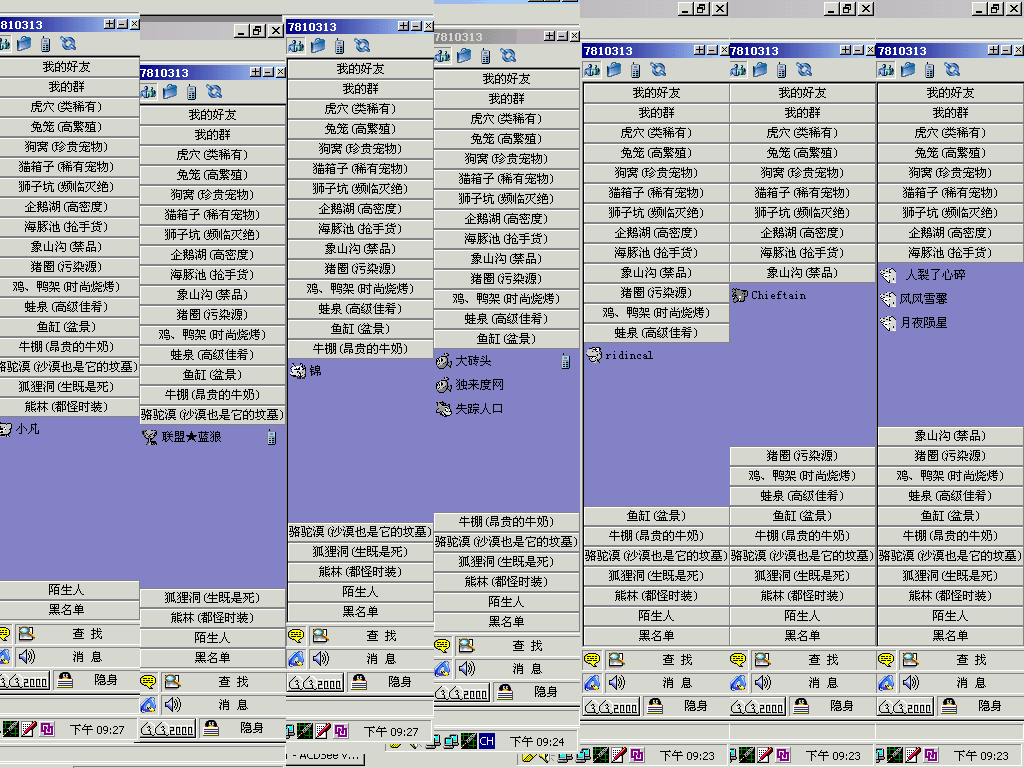Click phone icon next to 大砖头
The image size is (1024, 768).
tap(565, 361)
